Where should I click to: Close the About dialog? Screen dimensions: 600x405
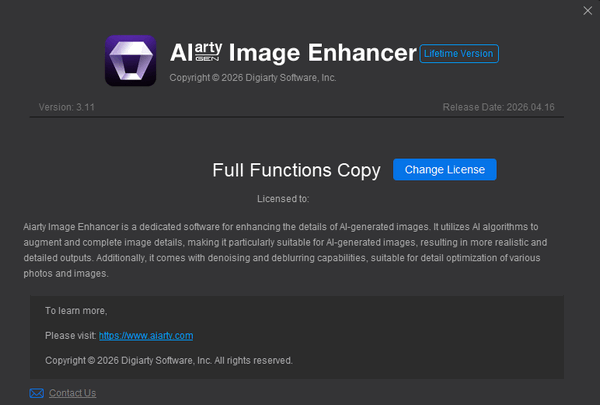tap(586, 11)
